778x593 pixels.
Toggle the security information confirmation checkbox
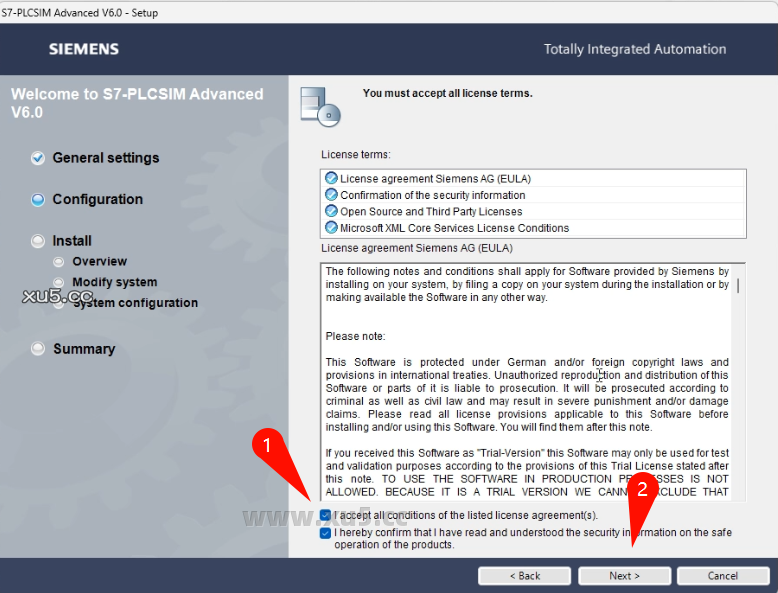point(326,533)
